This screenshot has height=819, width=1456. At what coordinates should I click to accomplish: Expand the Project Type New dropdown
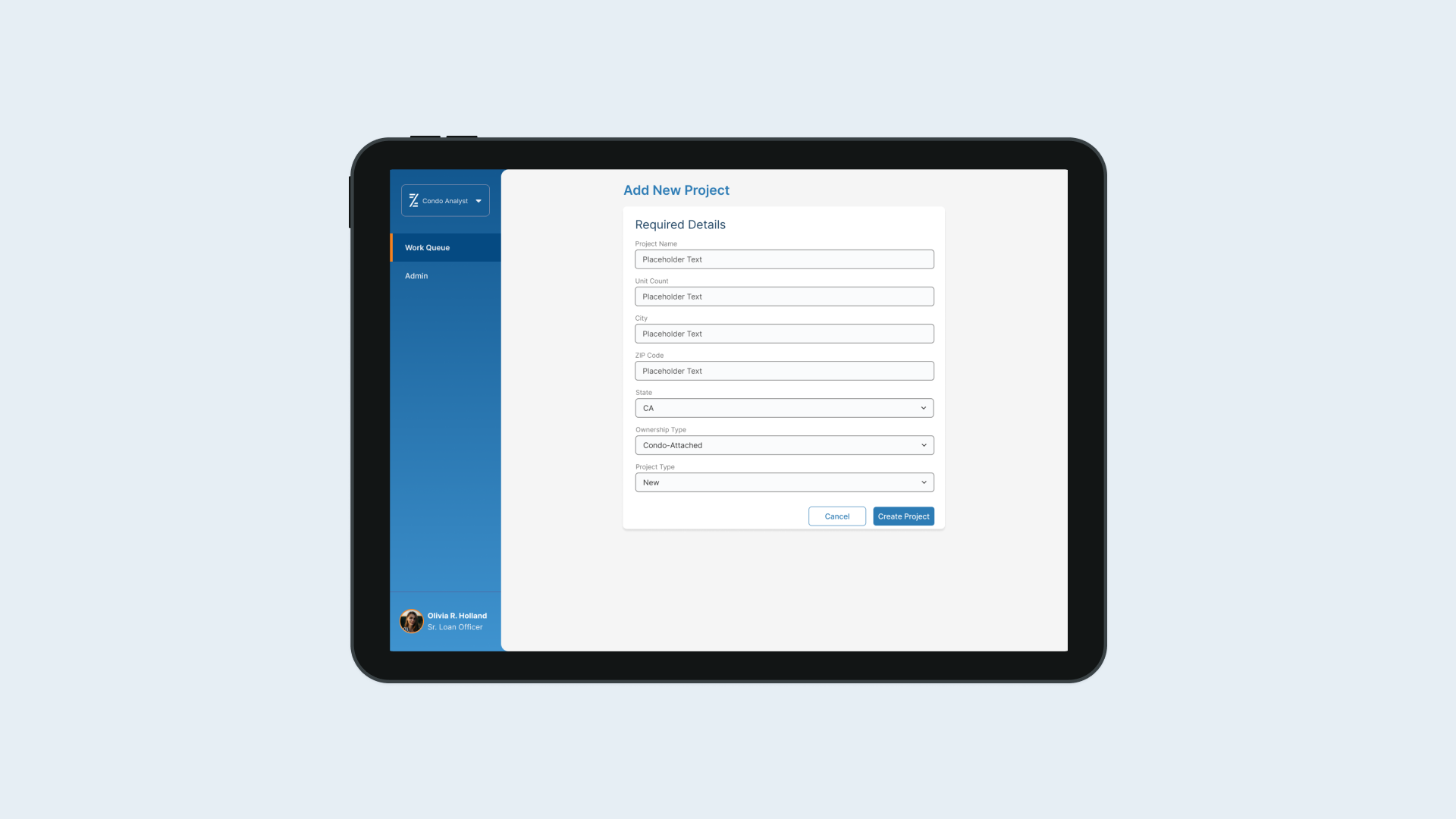(x=784, y=482)
